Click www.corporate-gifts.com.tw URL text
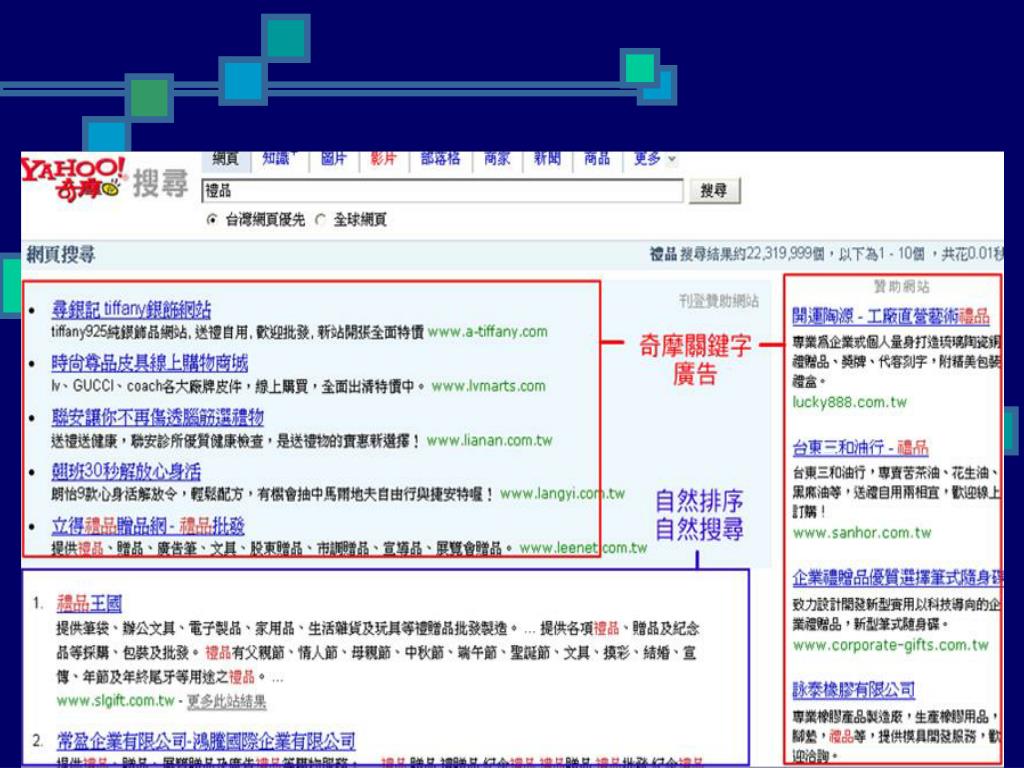This screenshot has height=768, width=1024. pyautogui.click(x=891, y=645)
